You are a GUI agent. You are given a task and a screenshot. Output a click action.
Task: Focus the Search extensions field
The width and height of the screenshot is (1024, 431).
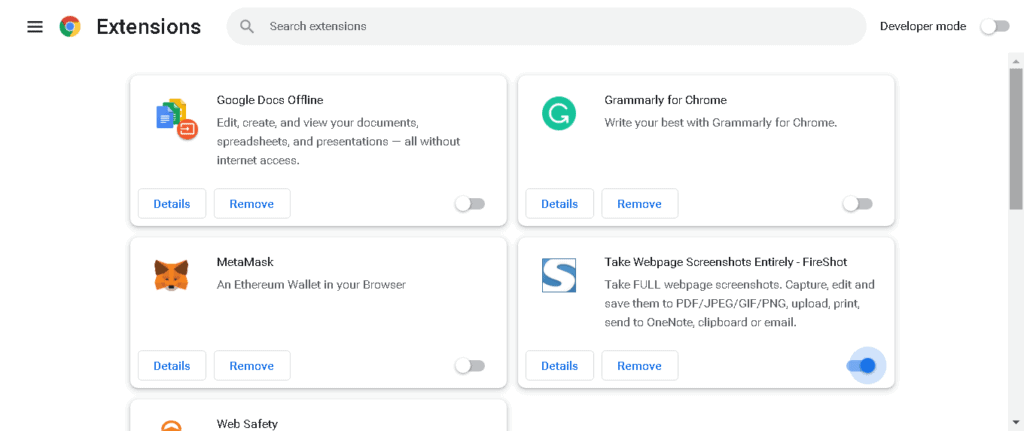tap(547, 26)
